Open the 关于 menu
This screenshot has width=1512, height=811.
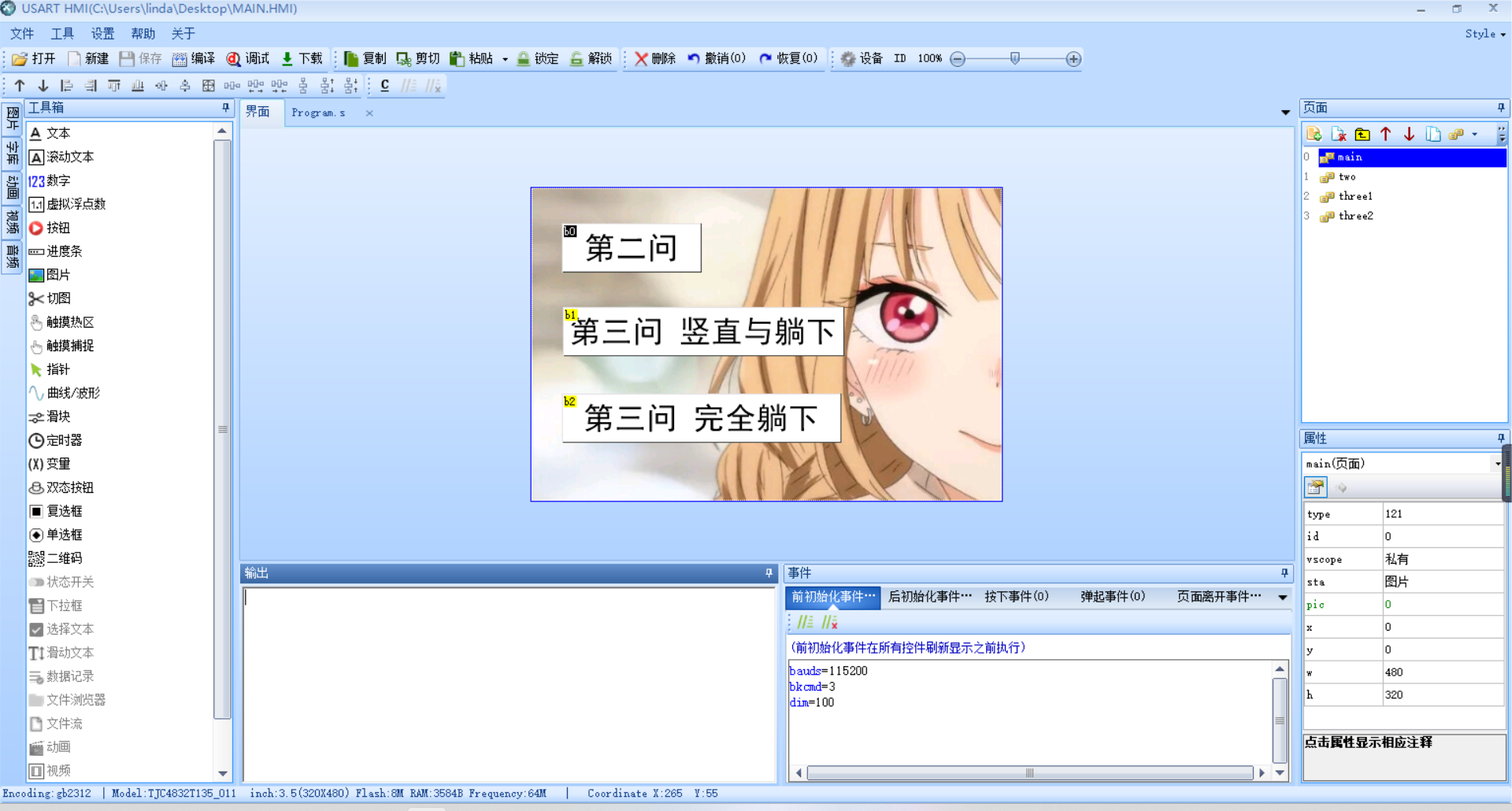pyautogui.click(x=183, y=34)
